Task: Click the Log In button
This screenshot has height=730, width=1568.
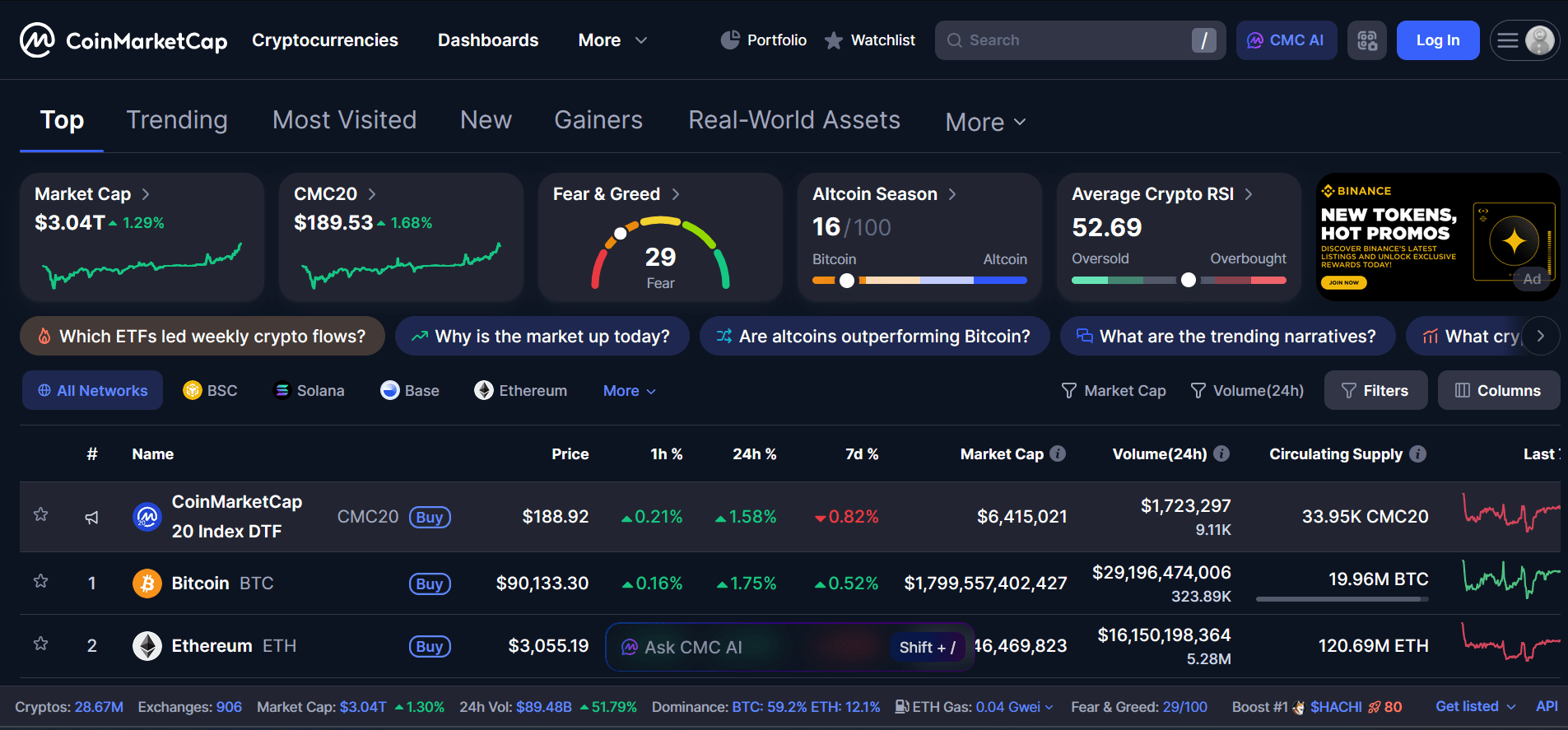Action: [x=1438, y=40]
